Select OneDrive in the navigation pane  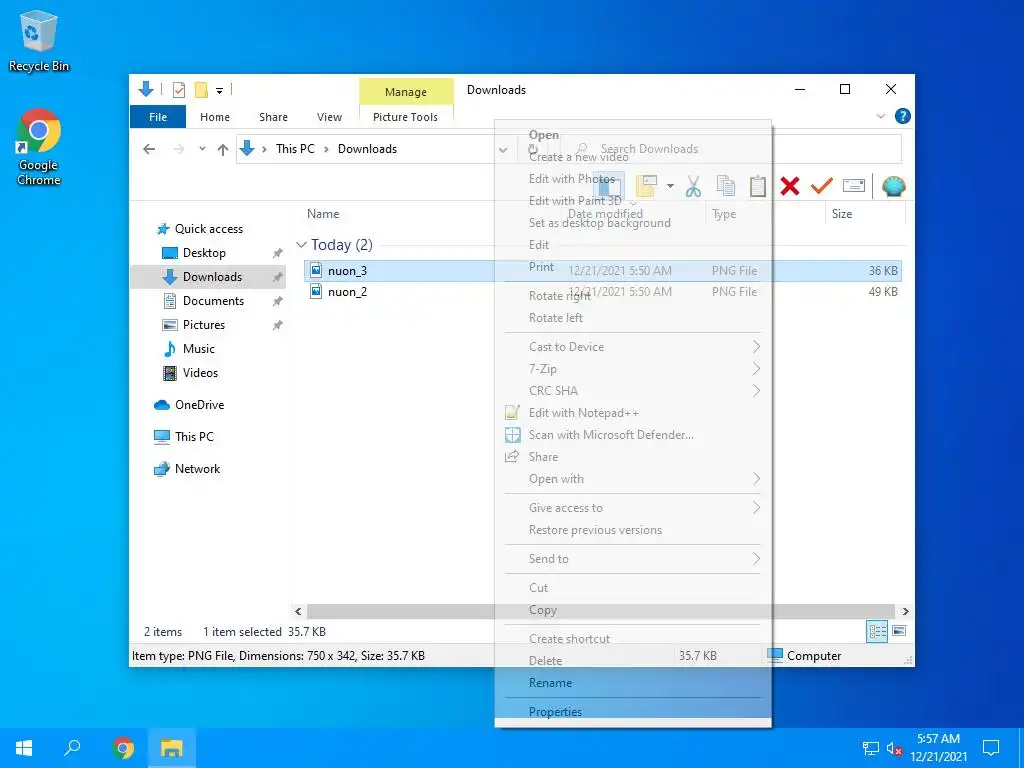point(189,405)
